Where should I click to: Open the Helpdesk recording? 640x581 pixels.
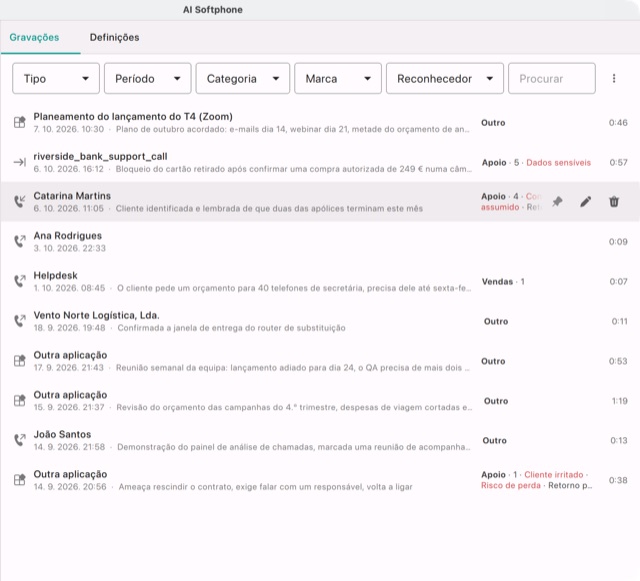click(320, 281)
